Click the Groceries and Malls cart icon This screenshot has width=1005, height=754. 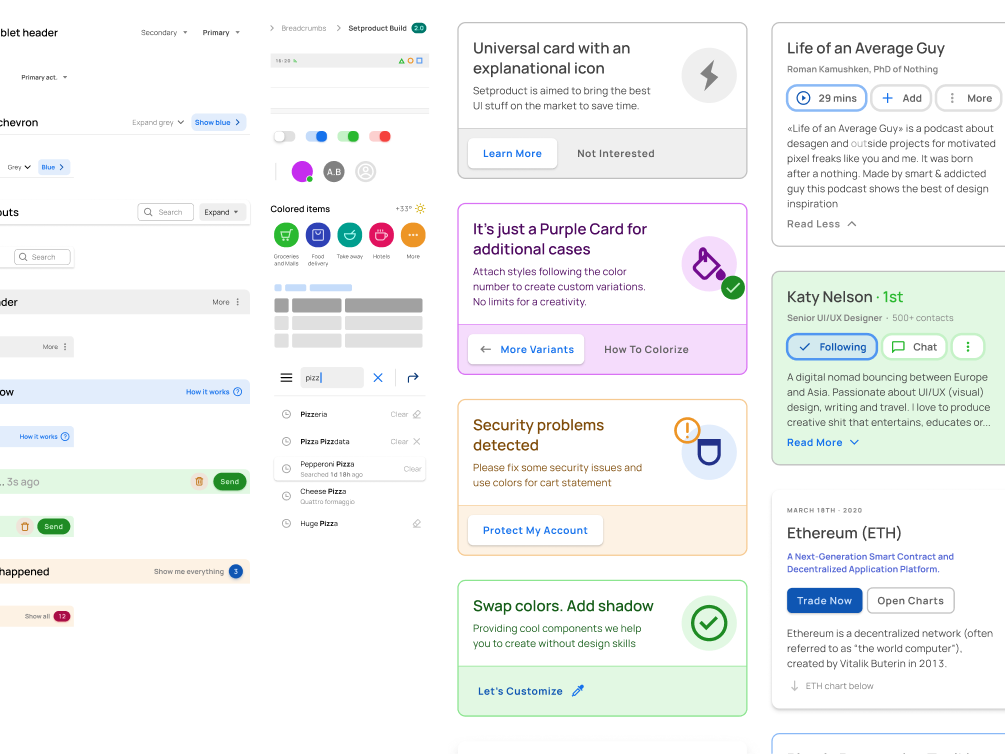(286, 235)
